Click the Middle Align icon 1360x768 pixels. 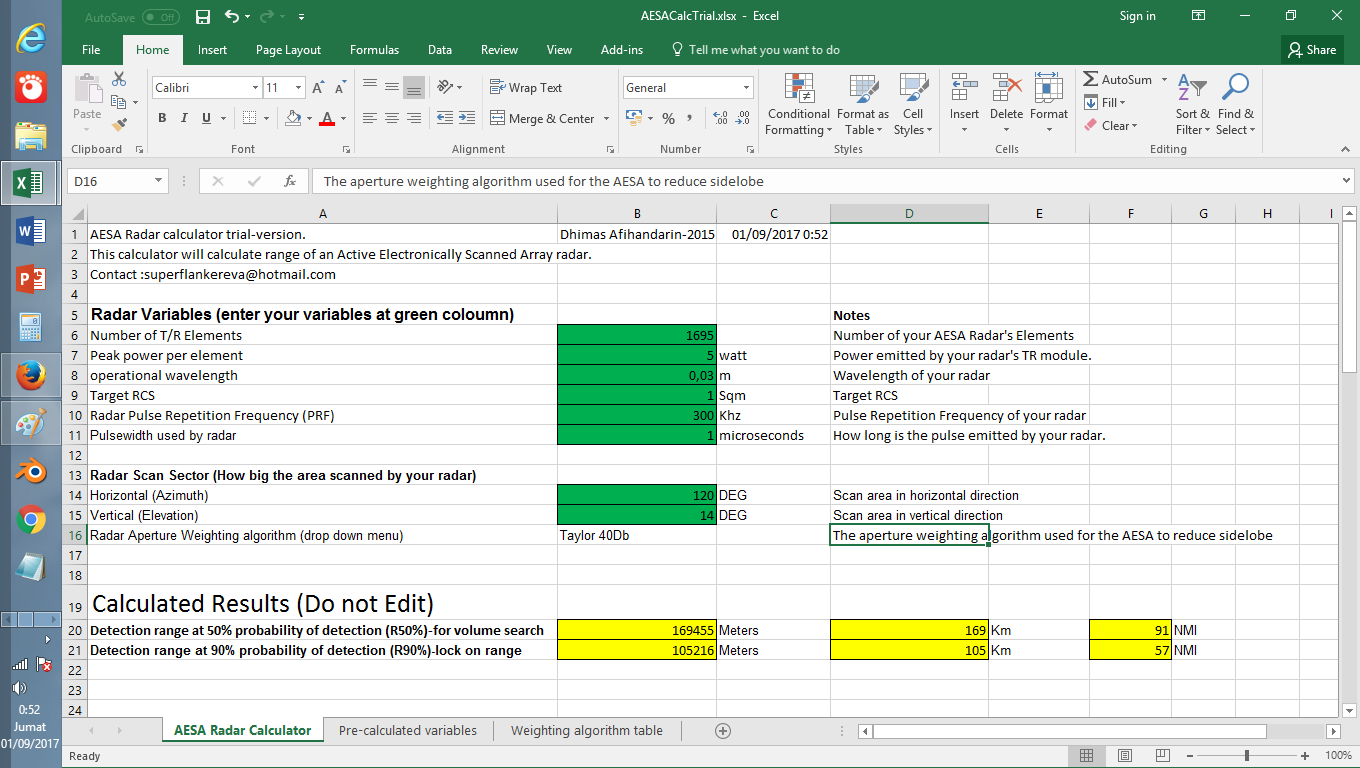391,87
